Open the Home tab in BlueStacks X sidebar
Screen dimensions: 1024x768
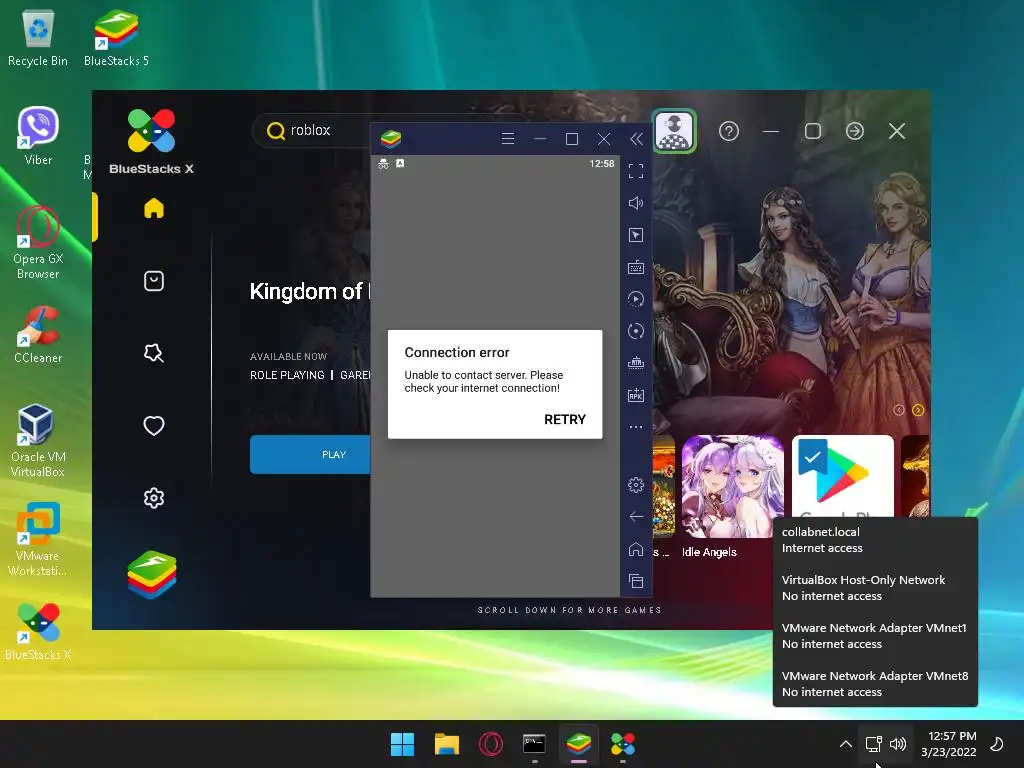tap(153, 208)
